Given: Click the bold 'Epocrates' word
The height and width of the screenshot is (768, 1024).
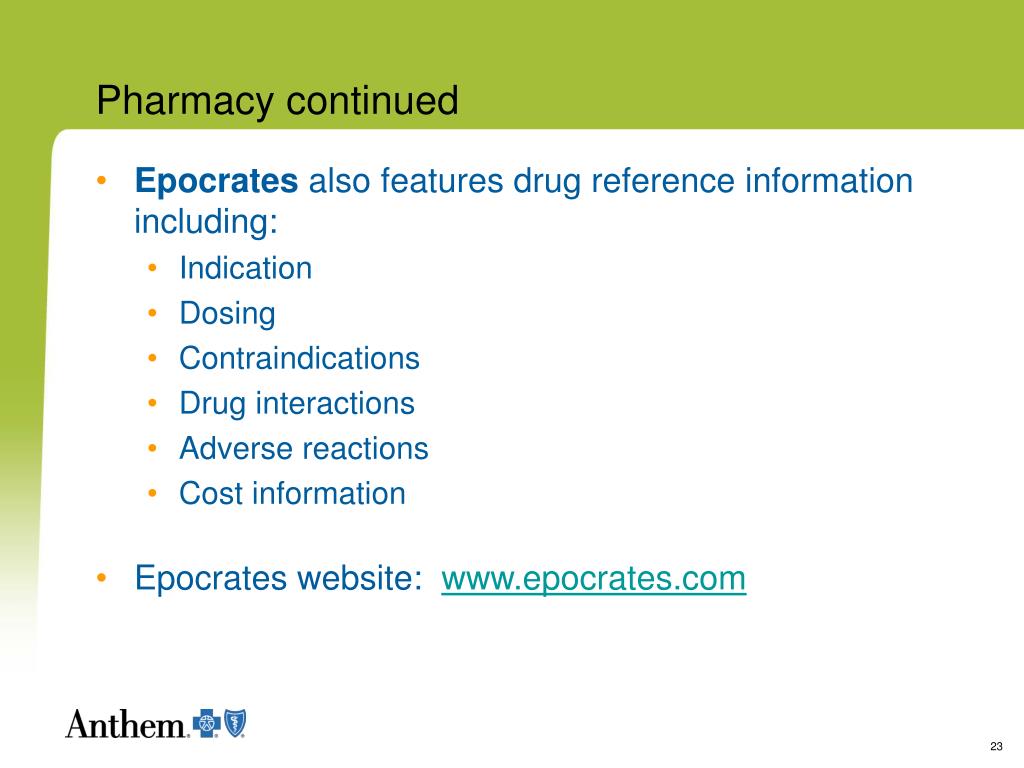Looking at the screenshot, I should click(216, 180).
